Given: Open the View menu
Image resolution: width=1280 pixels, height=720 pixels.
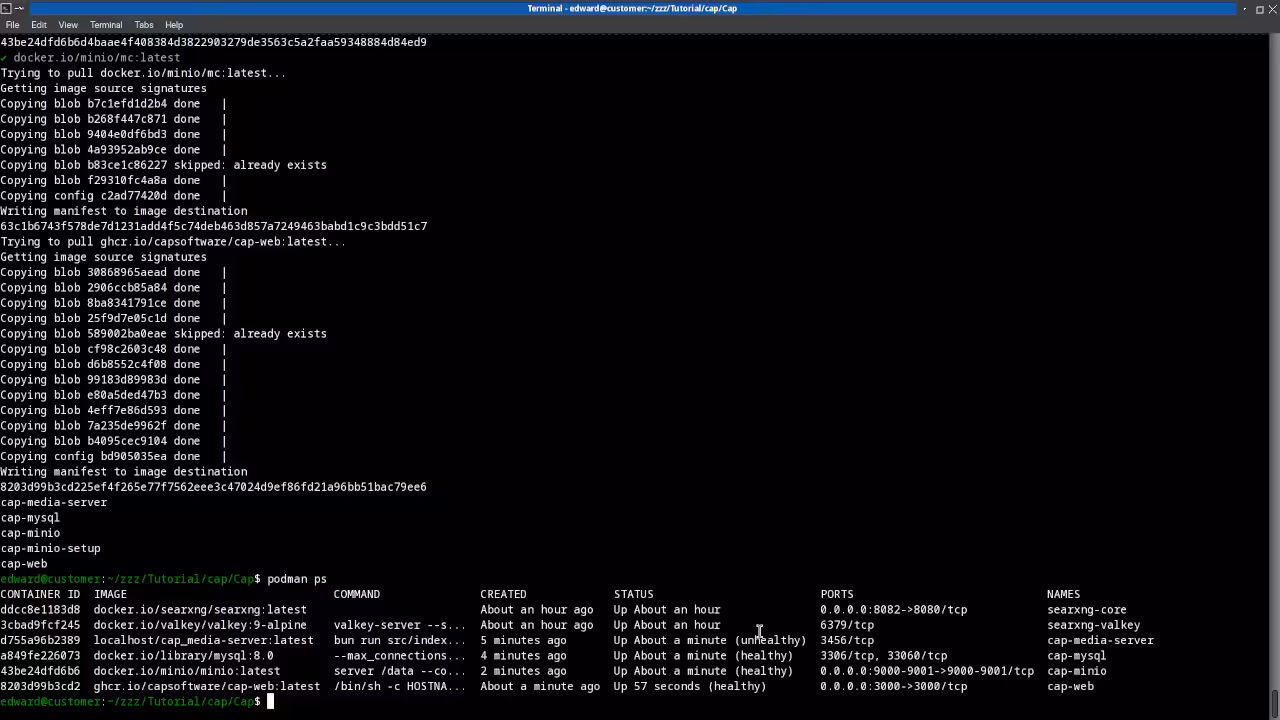Looking at the screenshot, I should coord(68,25).
